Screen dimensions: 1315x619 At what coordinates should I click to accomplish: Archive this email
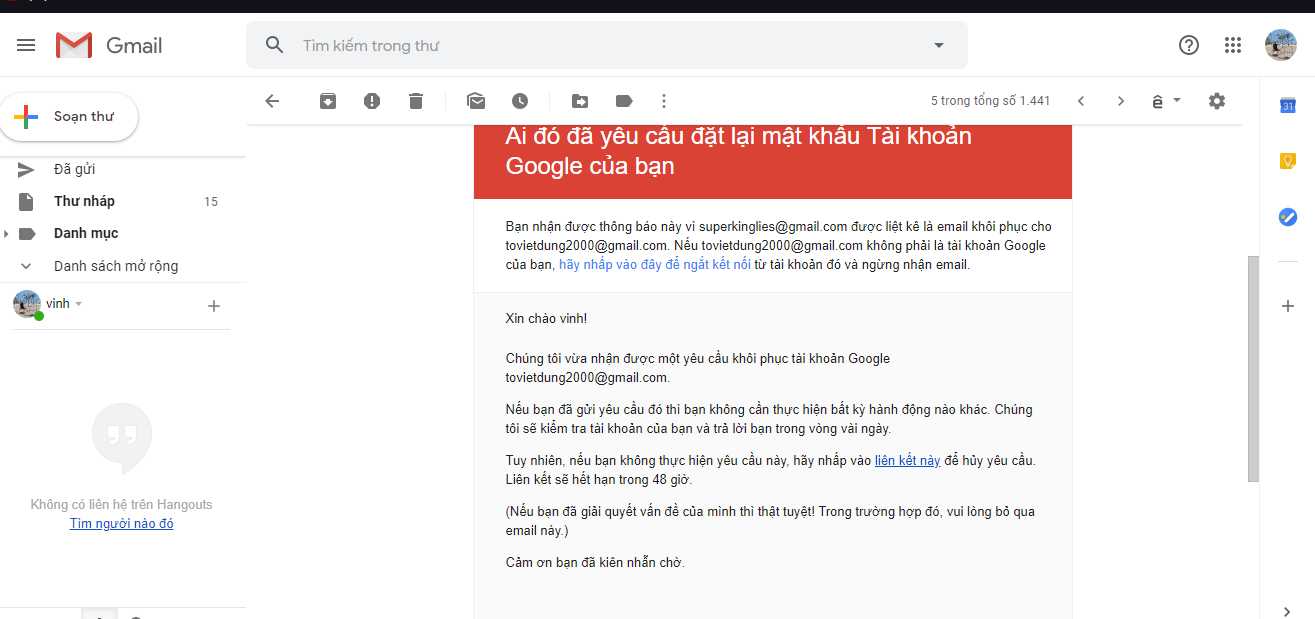[328, 101]
